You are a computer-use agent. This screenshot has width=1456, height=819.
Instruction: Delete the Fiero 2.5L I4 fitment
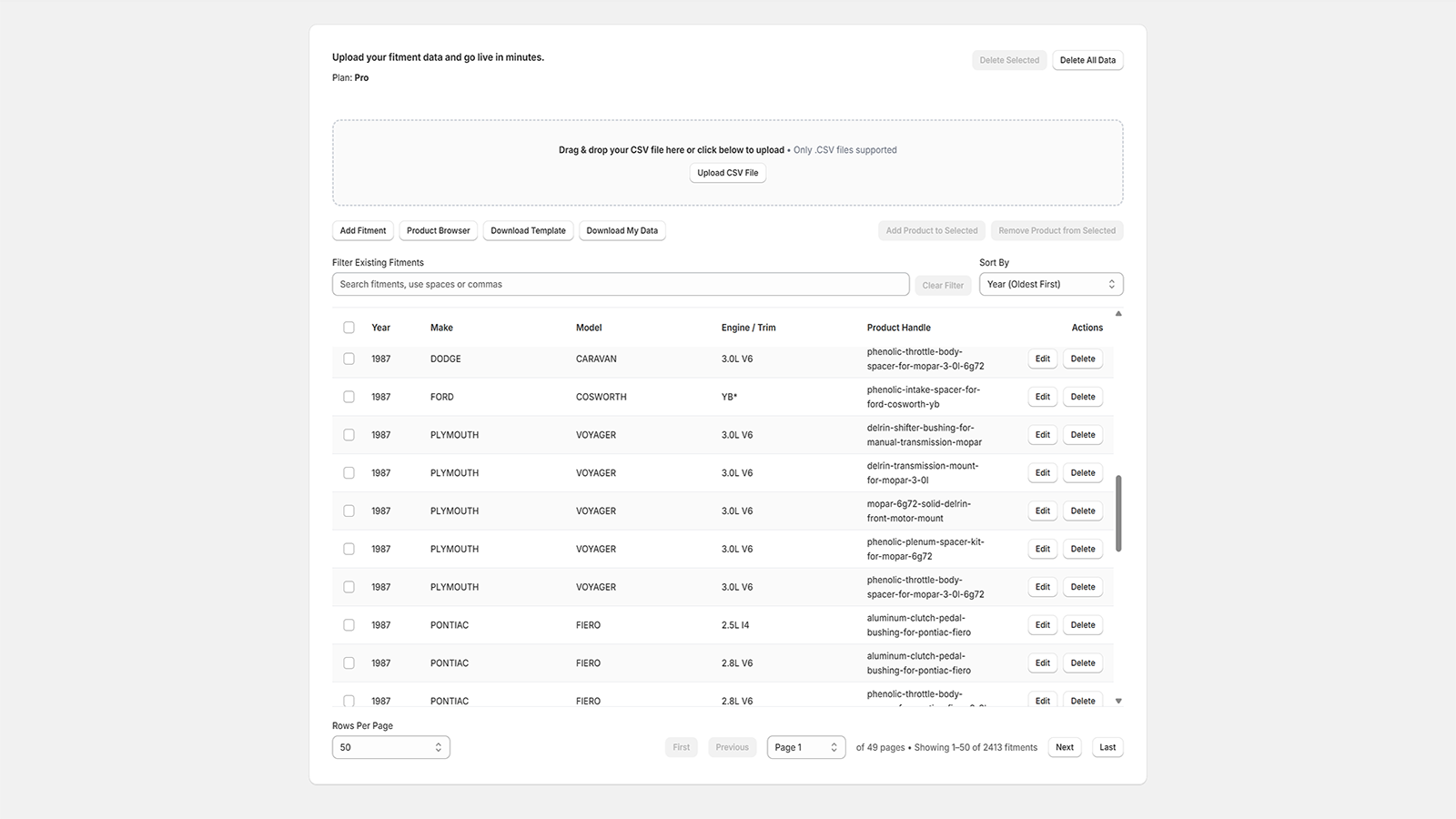coord(1083,625)
